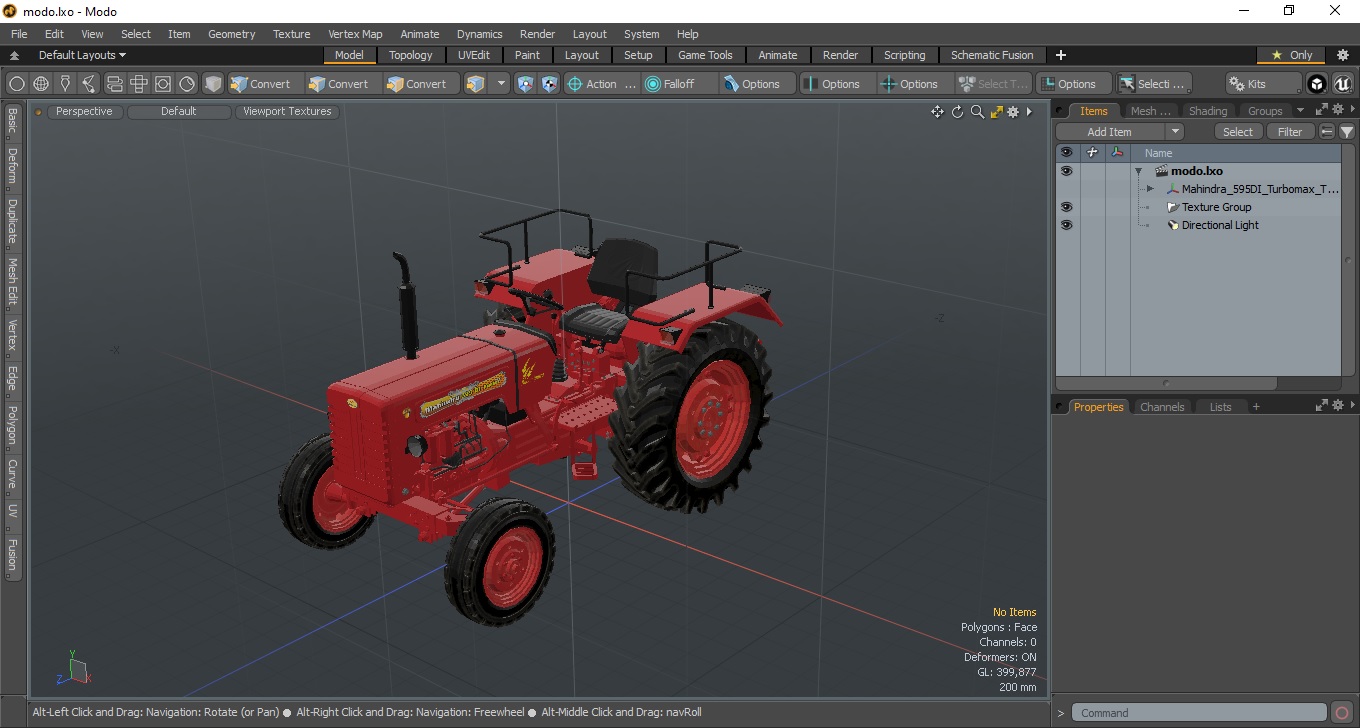Screen dimensions: 1360x728
Task: Click the Items panel list options icon
Action: pyautogui.click(x=1327, y=132)
